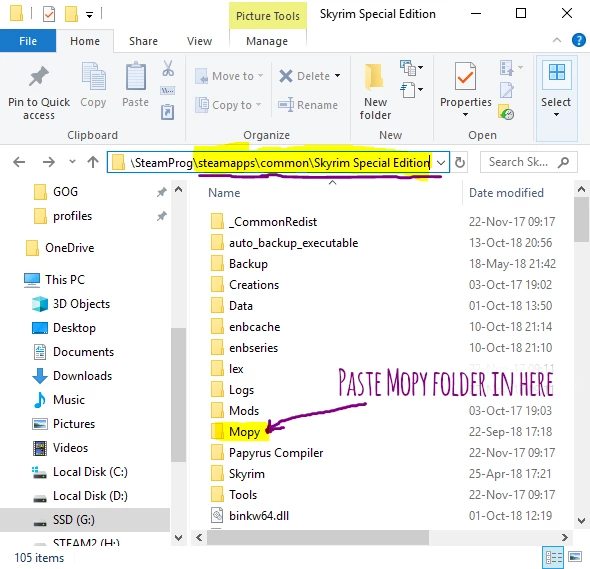Screen dimensions: 590x569
Task: Click the Rename button
Action: click(x=308, y=105)
